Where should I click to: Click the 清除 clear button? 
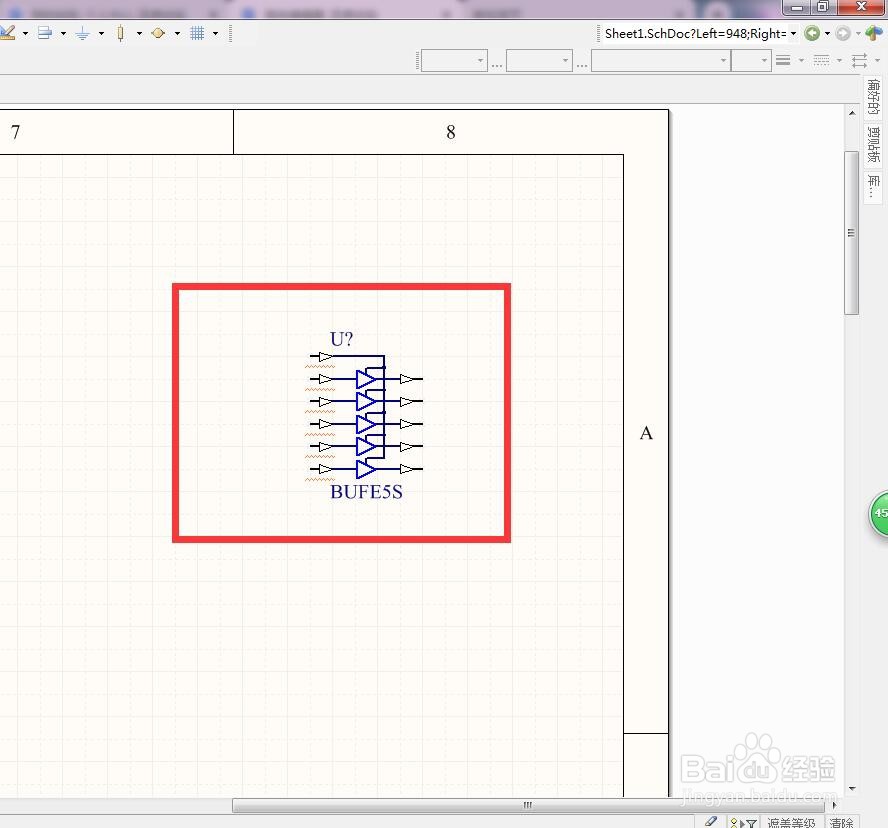841,822
